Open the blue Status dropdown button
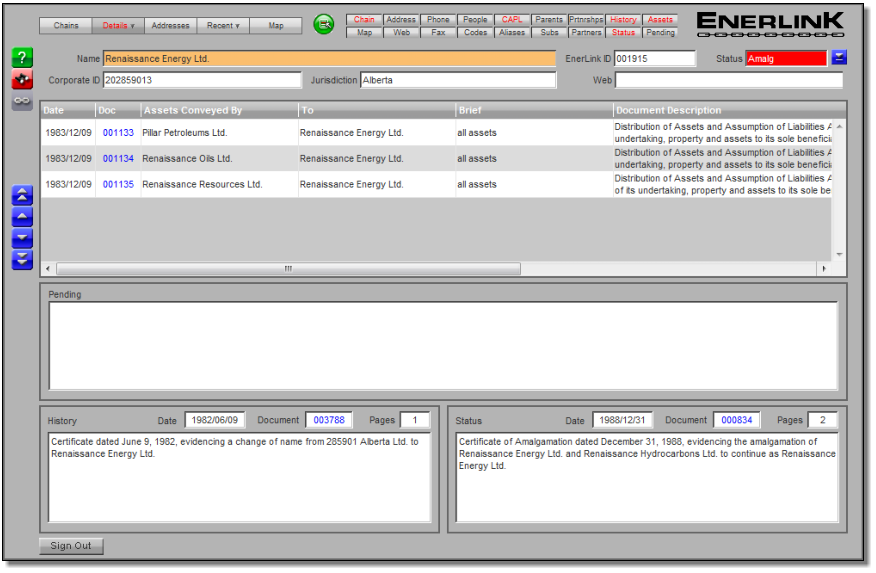This screenshot has width=876, height=573. (839, 58)
